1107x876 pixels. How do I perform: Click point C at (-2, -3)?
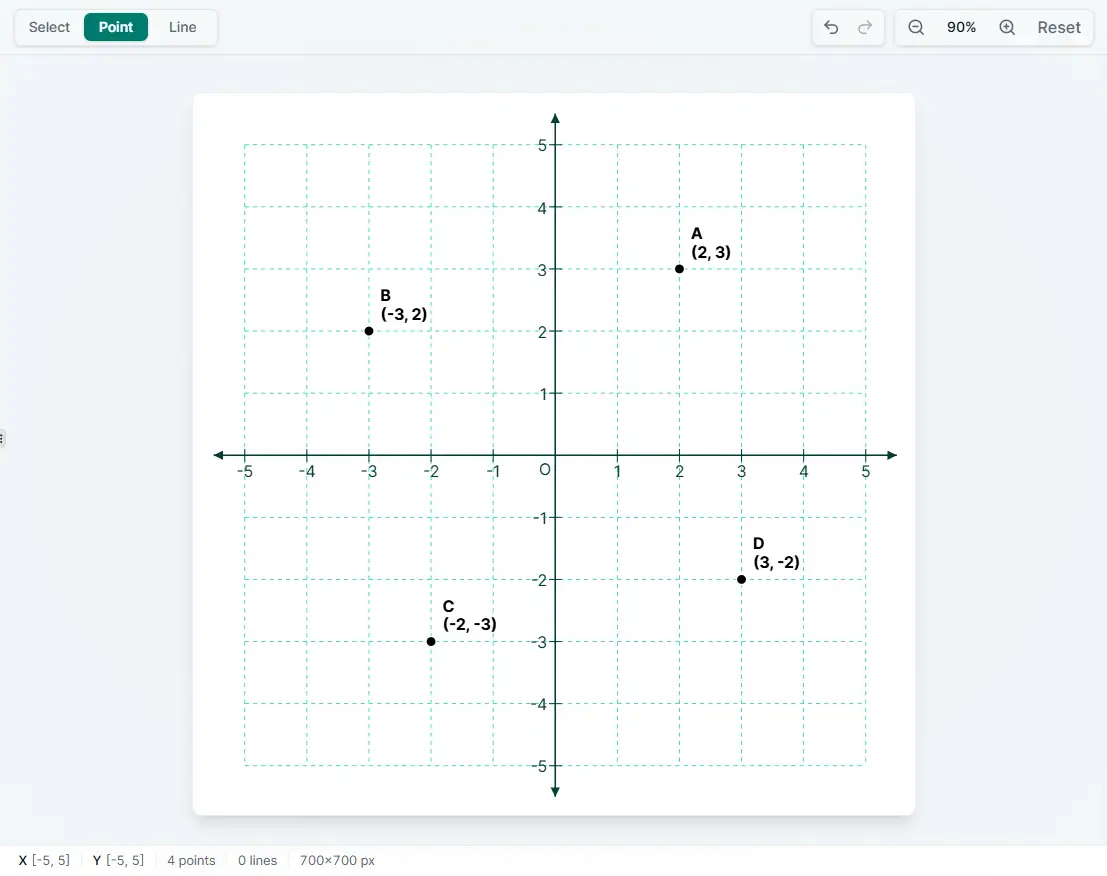[431, 642]
